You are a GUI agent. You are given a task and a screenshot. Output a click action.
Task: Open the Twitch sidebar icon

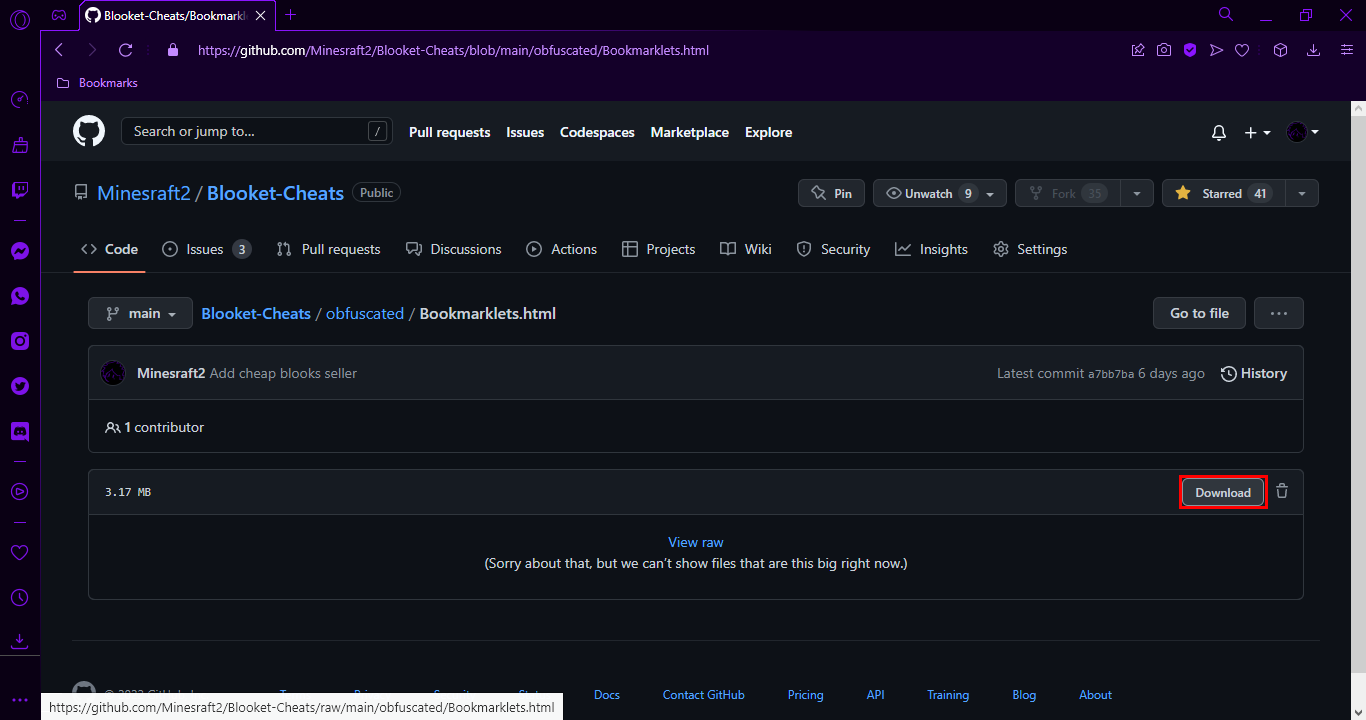click(x=20, y=190)
